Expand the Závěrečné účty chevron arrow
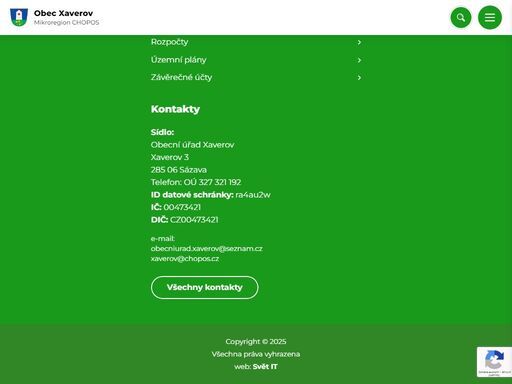512x384 pixels. (x=359, y=78)
